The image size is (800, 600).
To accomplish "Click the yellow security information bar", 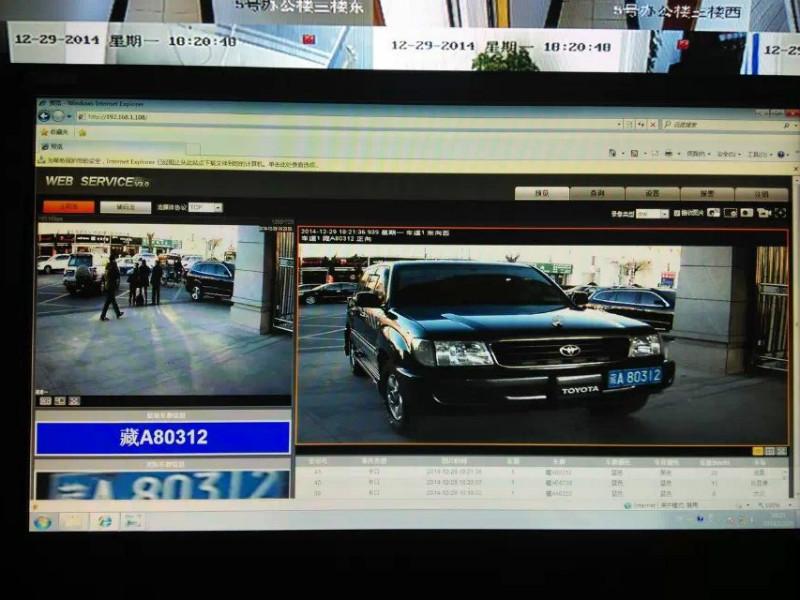I will click(x=413, y=163).
